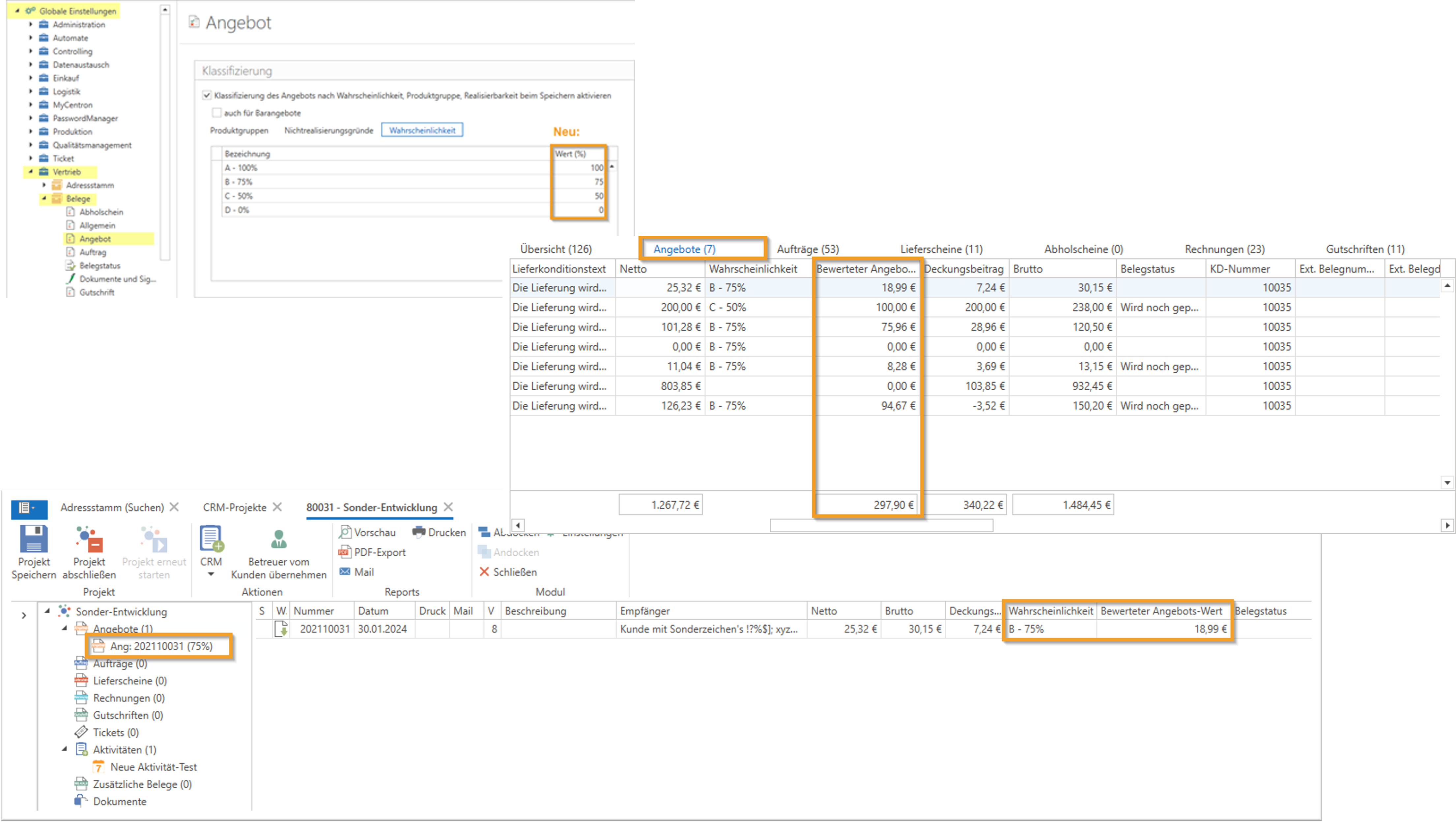
Task: Click Betreuer vom Kunden übernehmen icon
Action: (x=279, y=539)
